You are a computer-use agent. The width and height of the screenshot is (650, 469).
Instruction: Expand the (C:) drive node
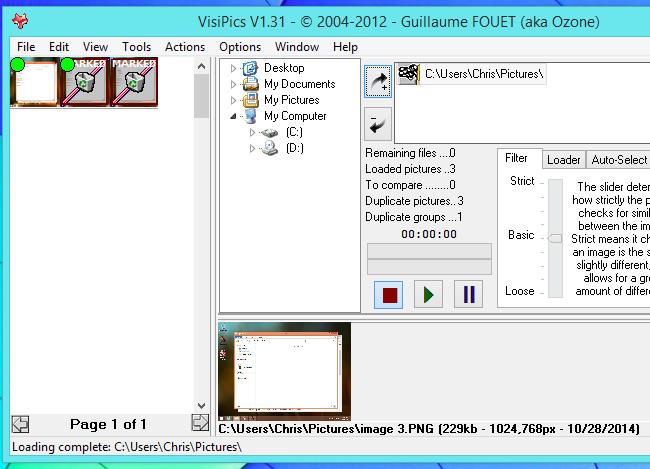252,133
